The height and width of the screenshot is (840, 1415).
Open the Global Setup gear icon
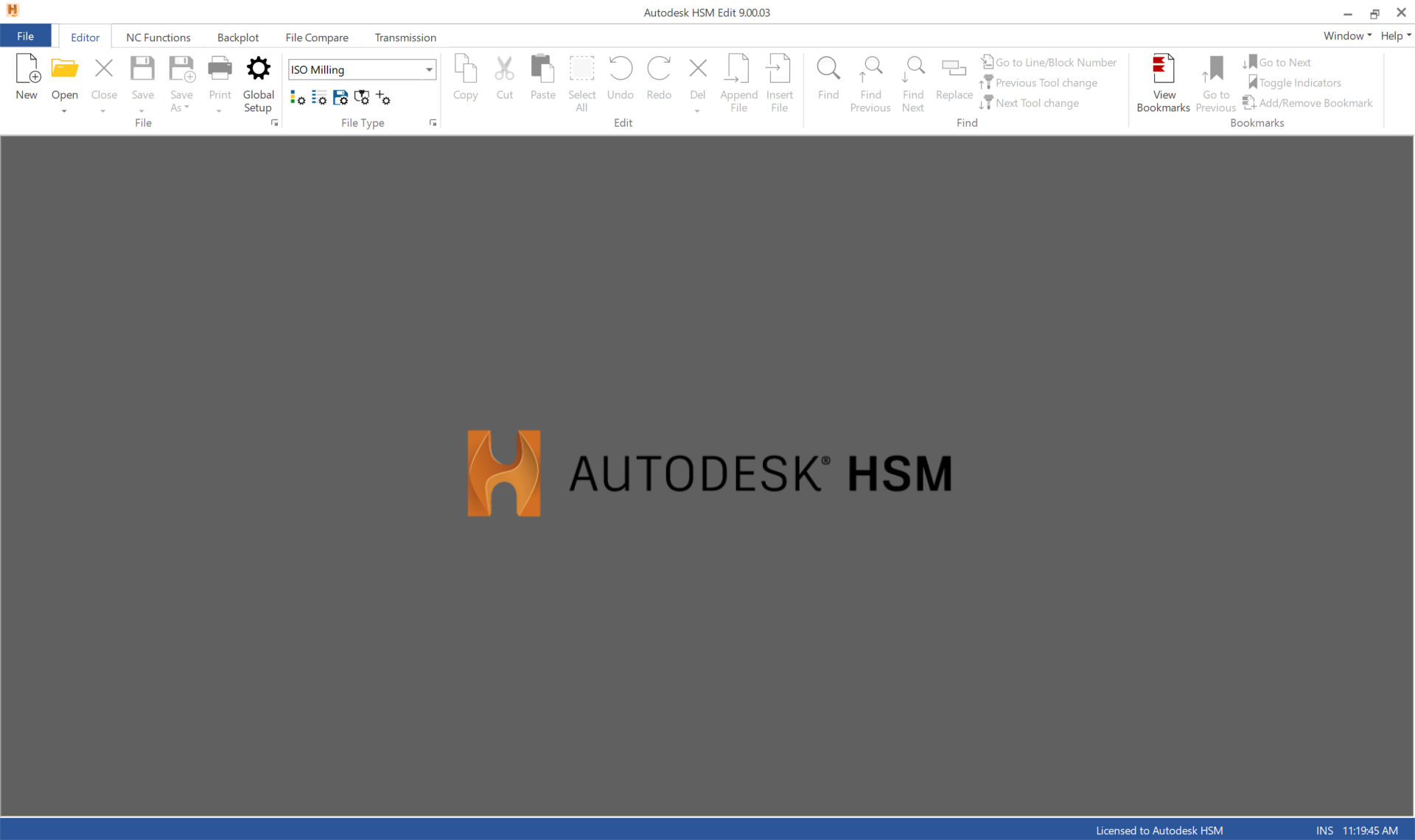(258, 68)
